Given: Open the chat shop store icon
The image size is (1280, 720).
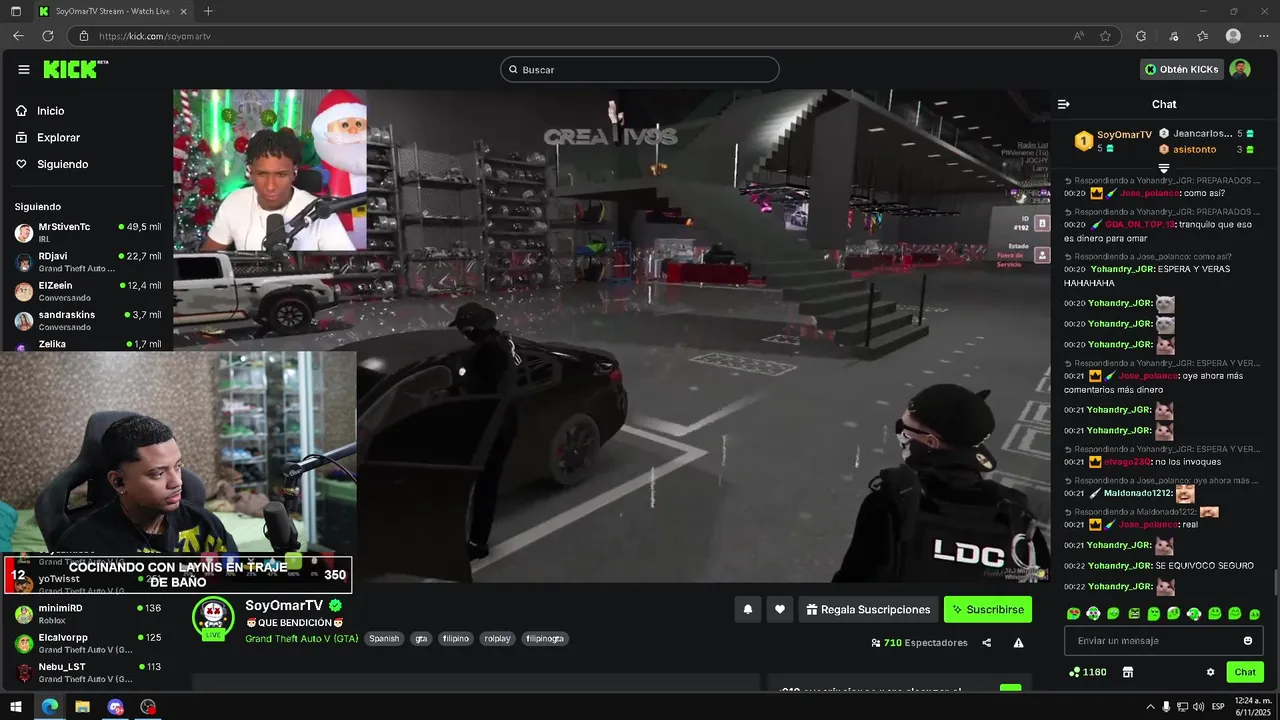Looking at the screenshot, I should pos(1128,672).
